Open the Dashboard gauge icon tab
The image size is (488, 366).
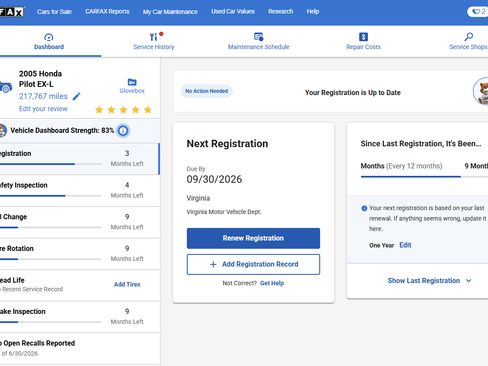pos(49,37)
